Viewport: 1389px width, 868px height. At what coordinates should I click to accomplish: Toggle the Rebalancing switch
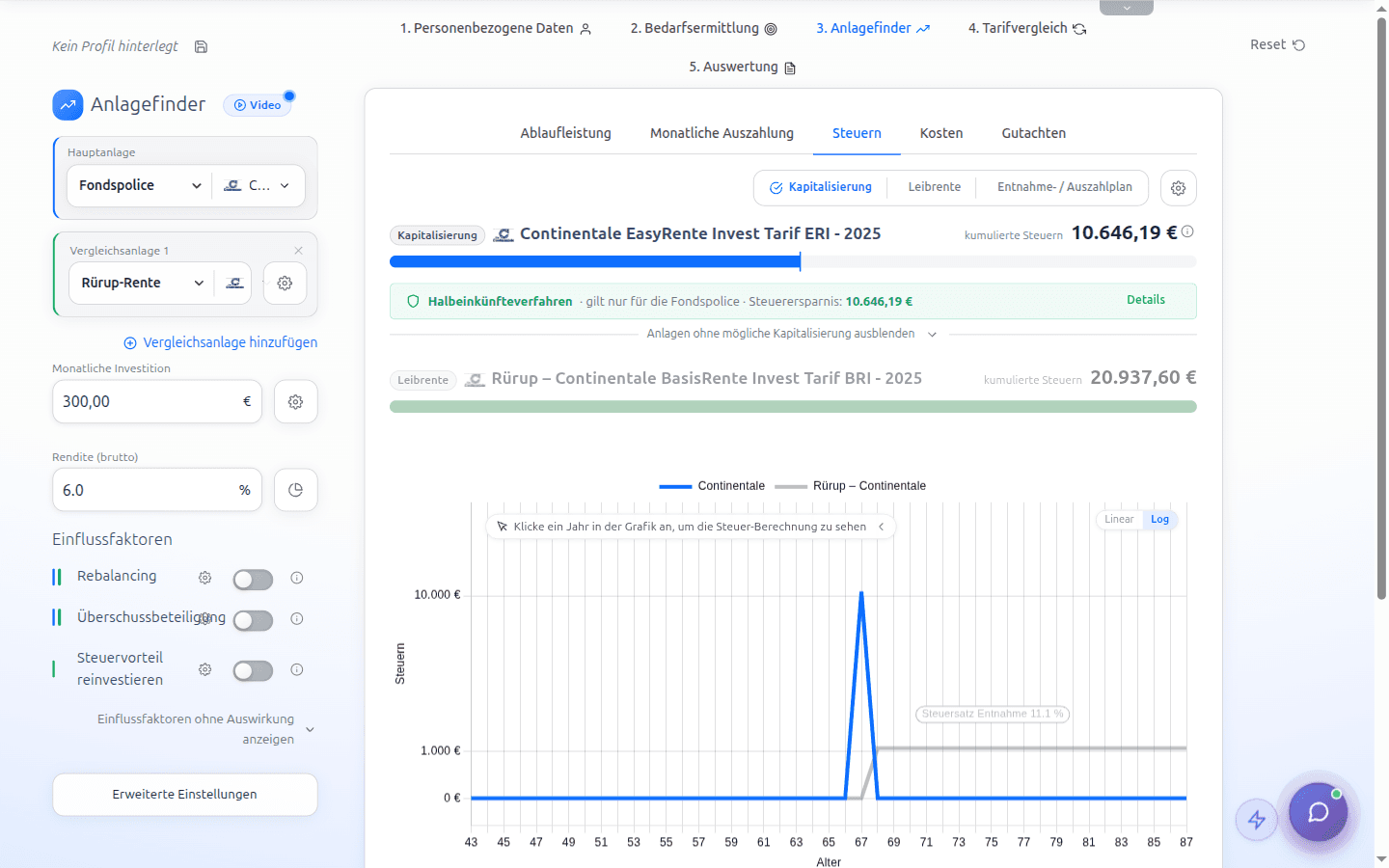tap(253, 579)
